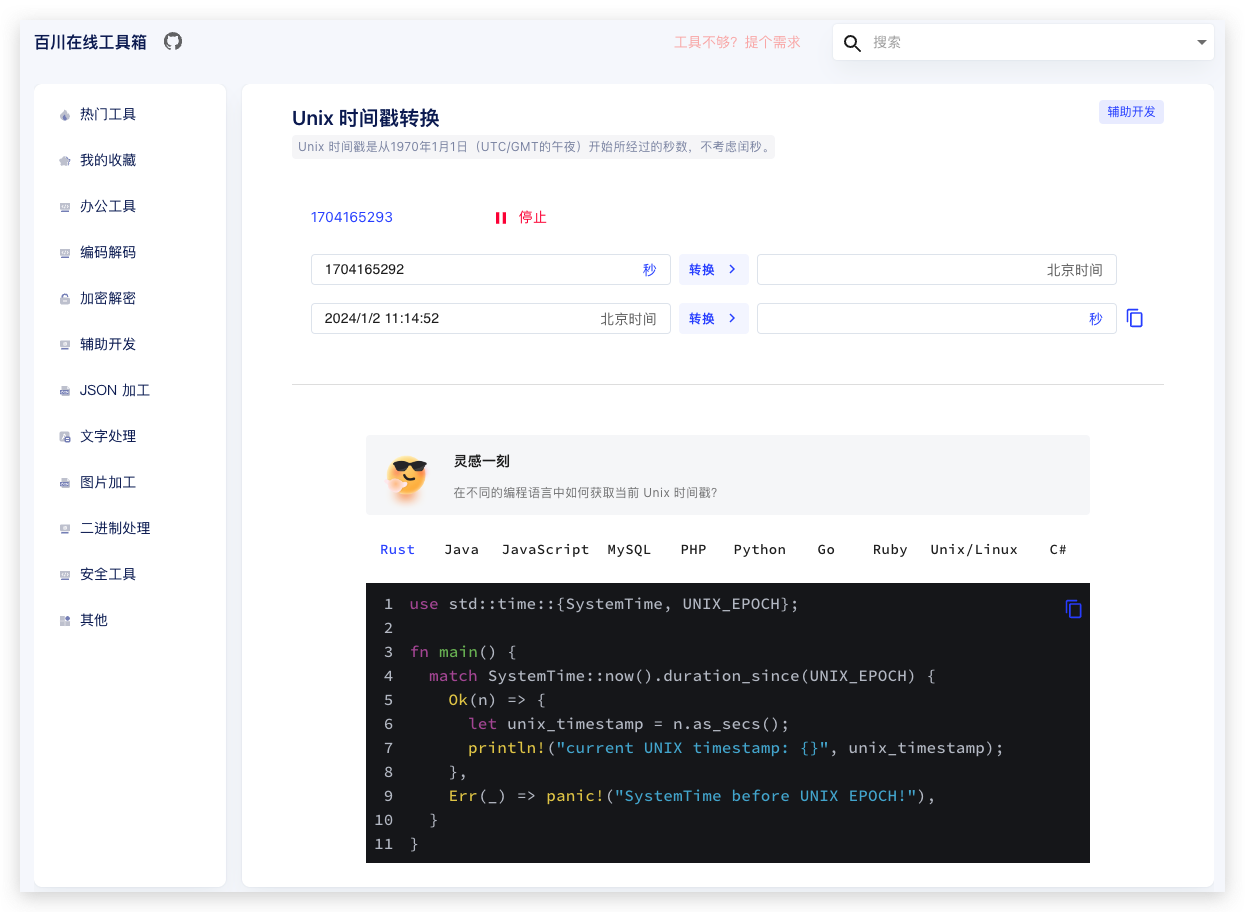This screenshot has height=912, width=1245.
Task: Switch to the JavaScript code tab
Action: click(545, 549)
